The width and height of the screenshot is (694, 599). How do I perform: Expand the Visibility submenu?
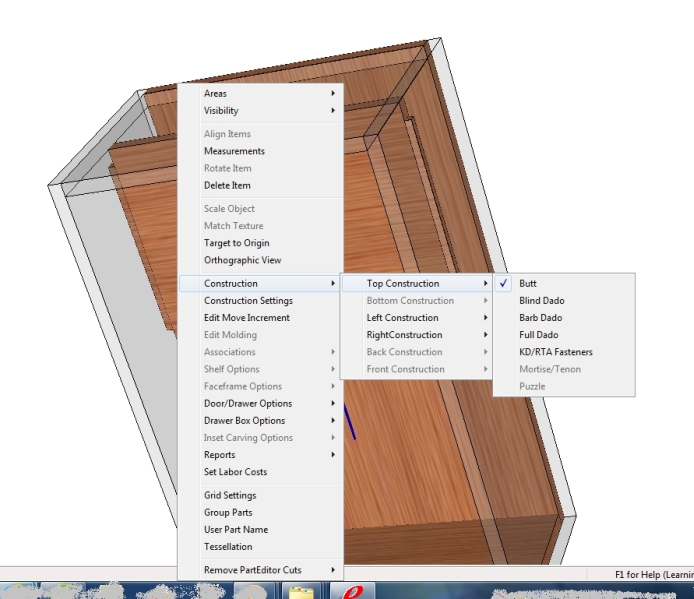click(221, 111)
